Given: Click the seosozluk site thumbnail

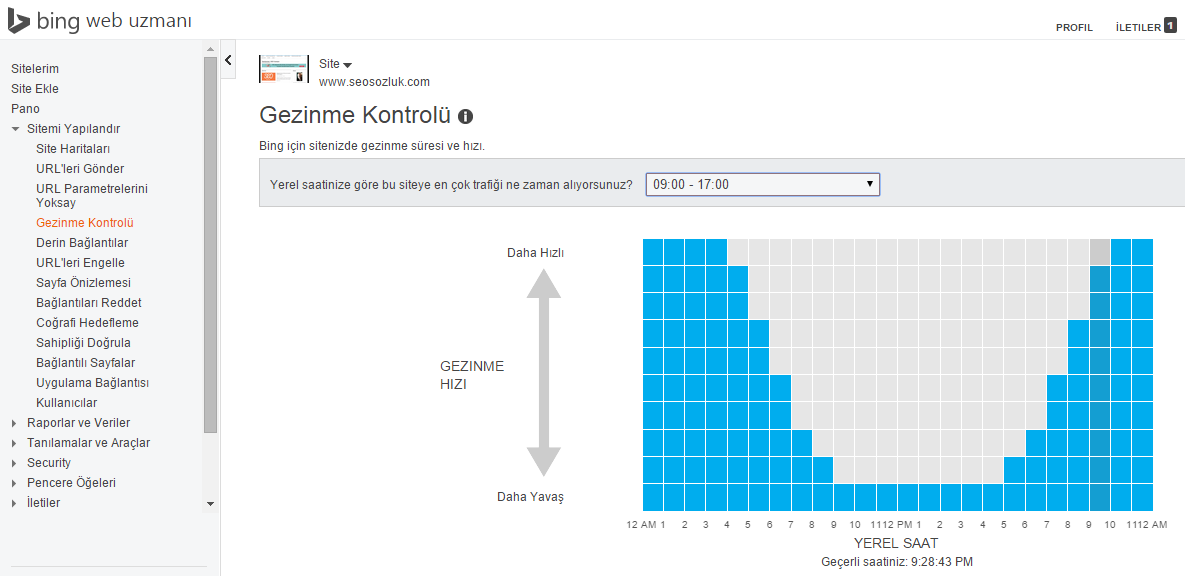Looking at the screenshot, I should coord(284,69).
